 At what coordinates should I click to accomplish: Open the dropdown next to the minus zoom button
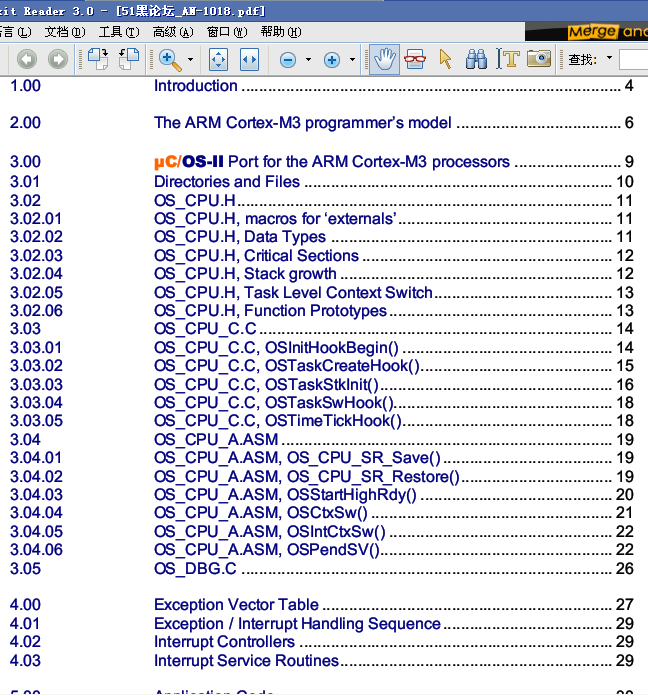pyautogui.click(x=308, y=59)
